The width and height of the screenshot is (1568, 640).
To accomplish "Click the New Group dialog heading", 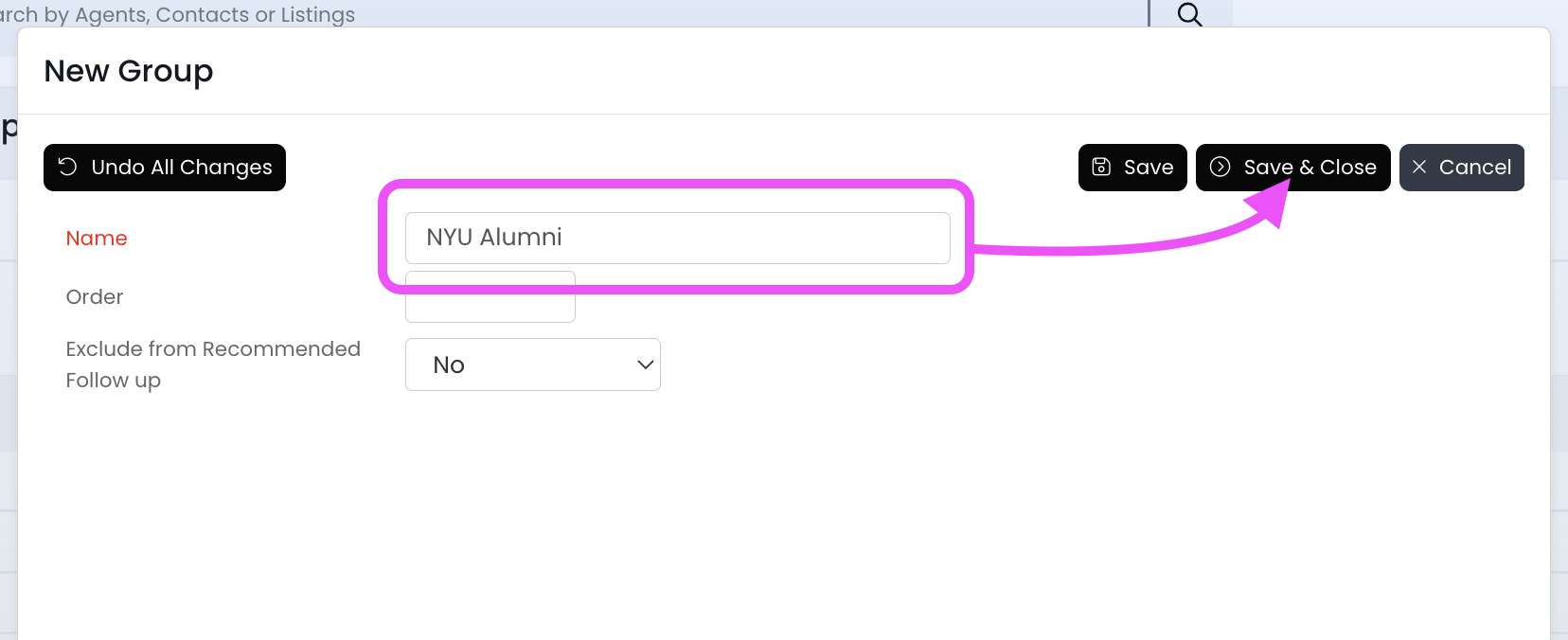I will click(x=129, y=71).
